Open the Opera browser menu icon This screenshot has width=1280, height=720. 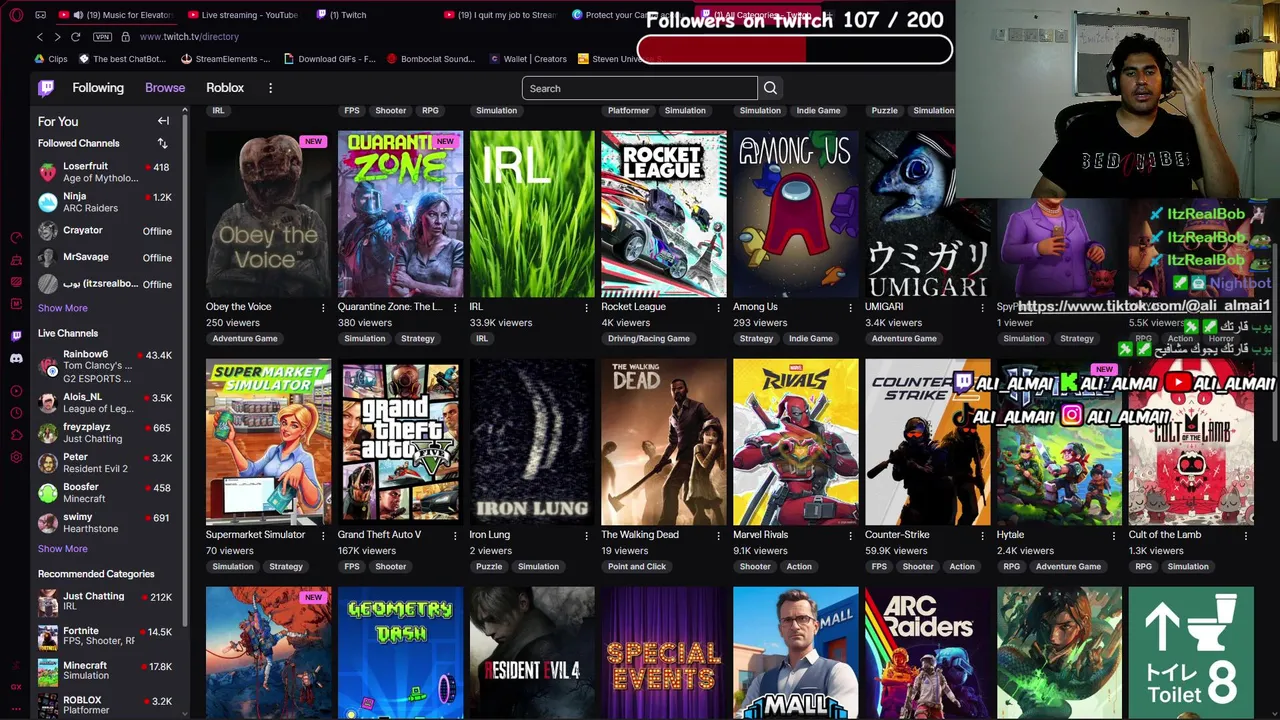pos(15,15)
